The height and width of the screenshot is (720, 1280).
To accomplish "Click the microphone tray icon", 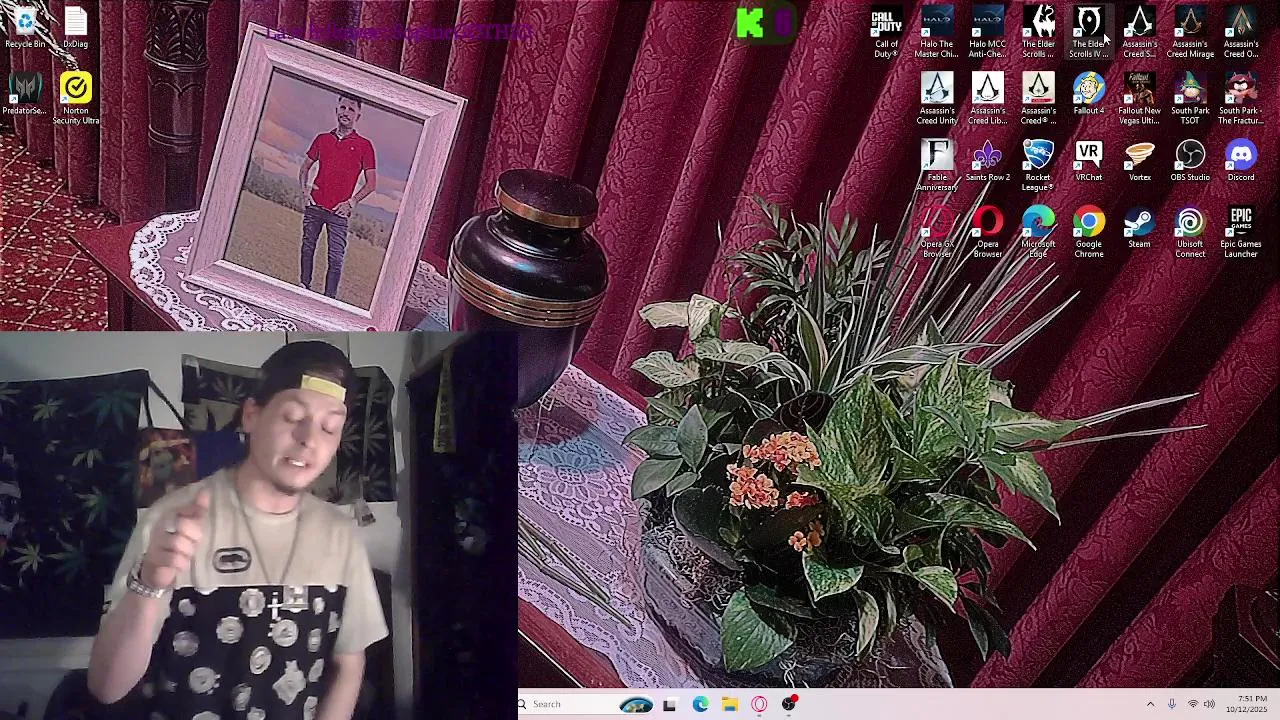I will tap(1172, 704).
